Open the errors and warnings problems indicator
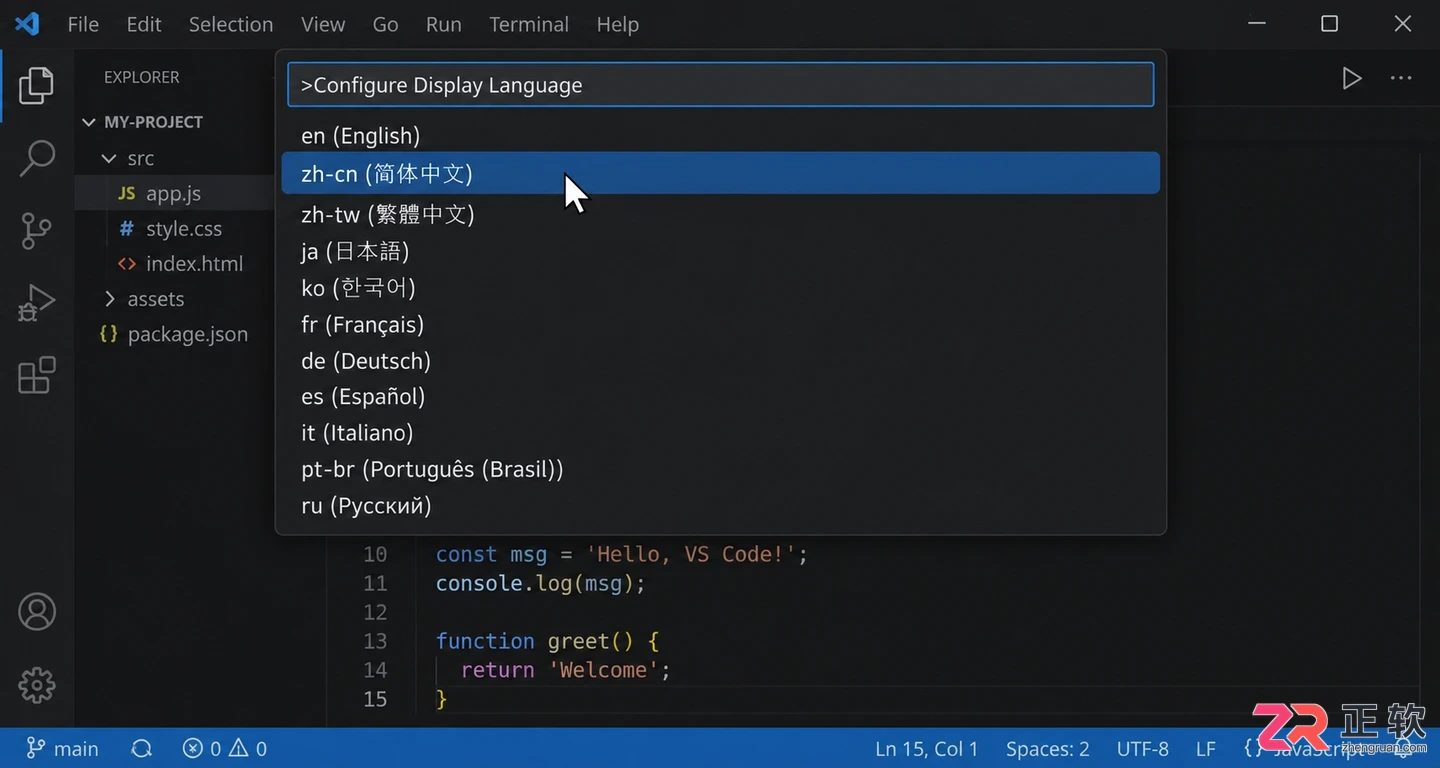The width and height of the screenshot is (1440, 768). 225,748
